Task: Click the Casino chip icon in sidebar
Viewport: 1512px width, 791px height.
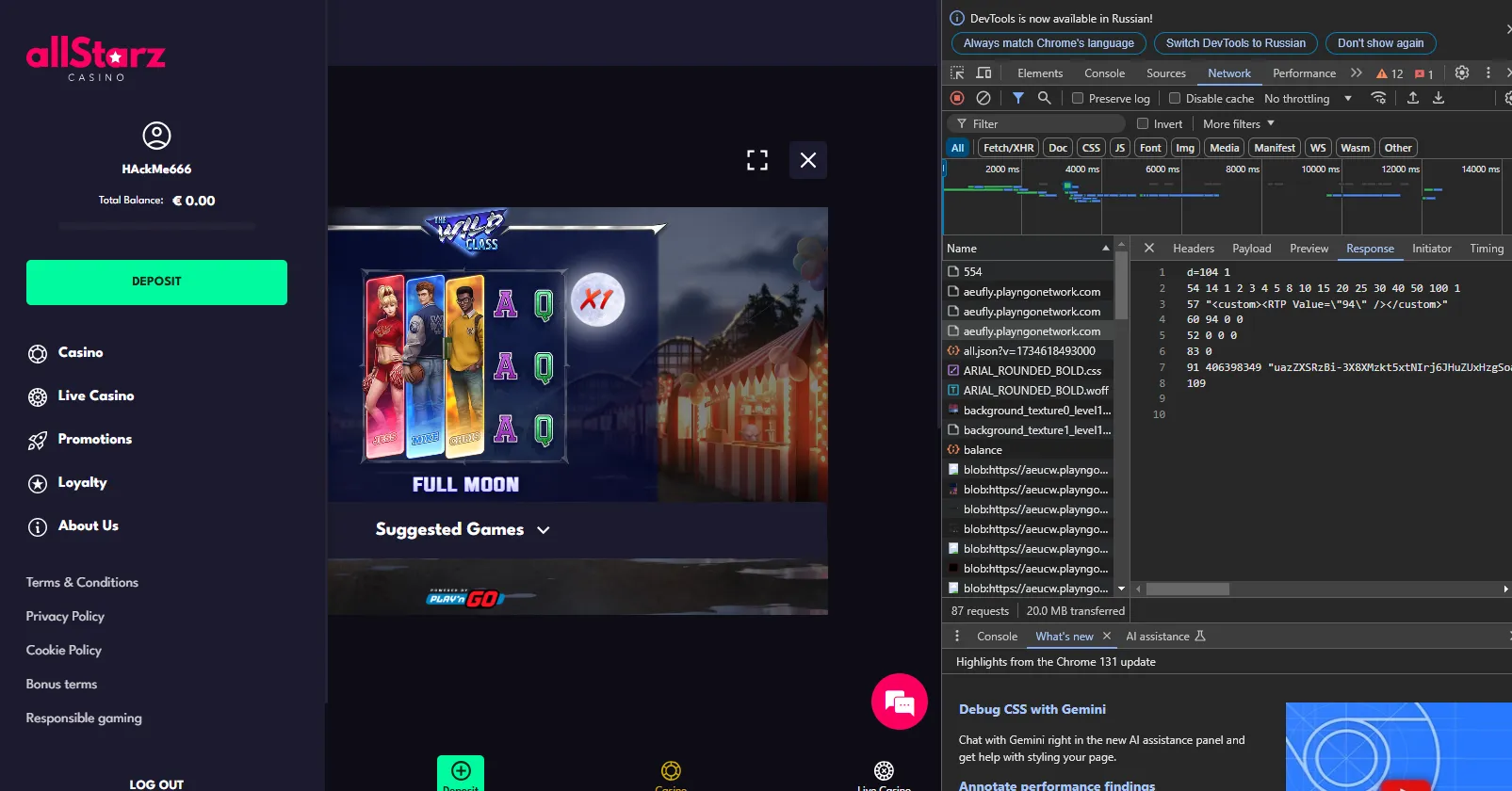Action: click(38, 354)
